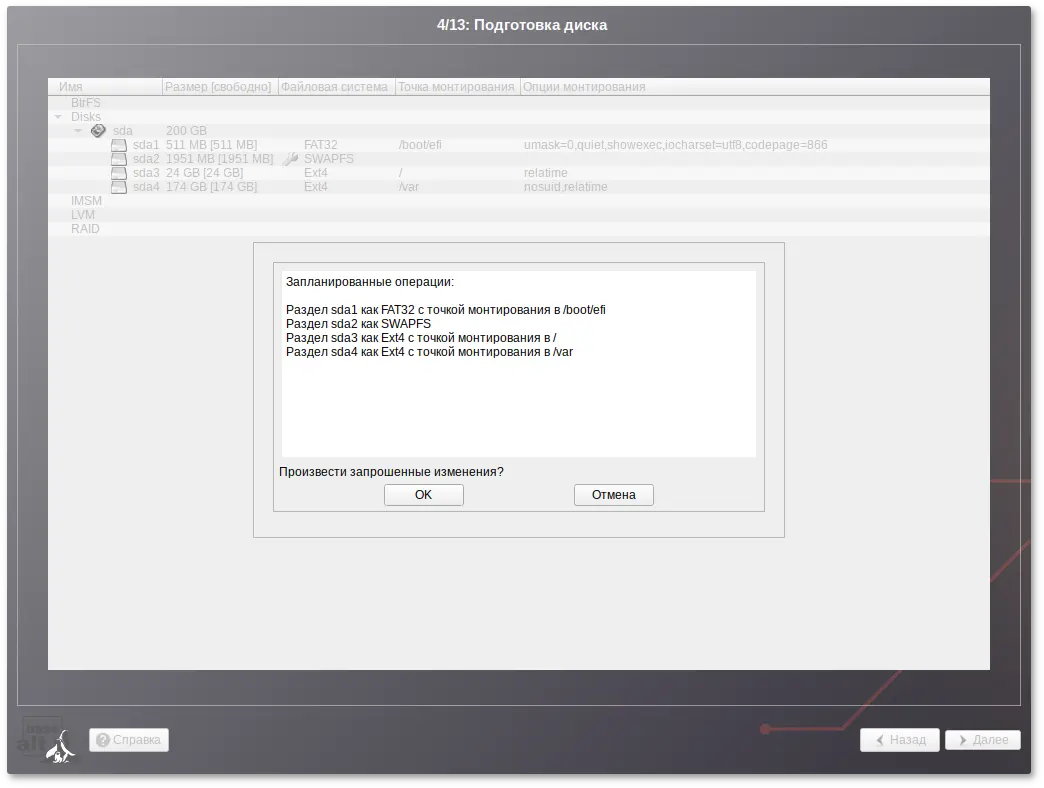Select the Disks tree item

click(x=86, y=116)
